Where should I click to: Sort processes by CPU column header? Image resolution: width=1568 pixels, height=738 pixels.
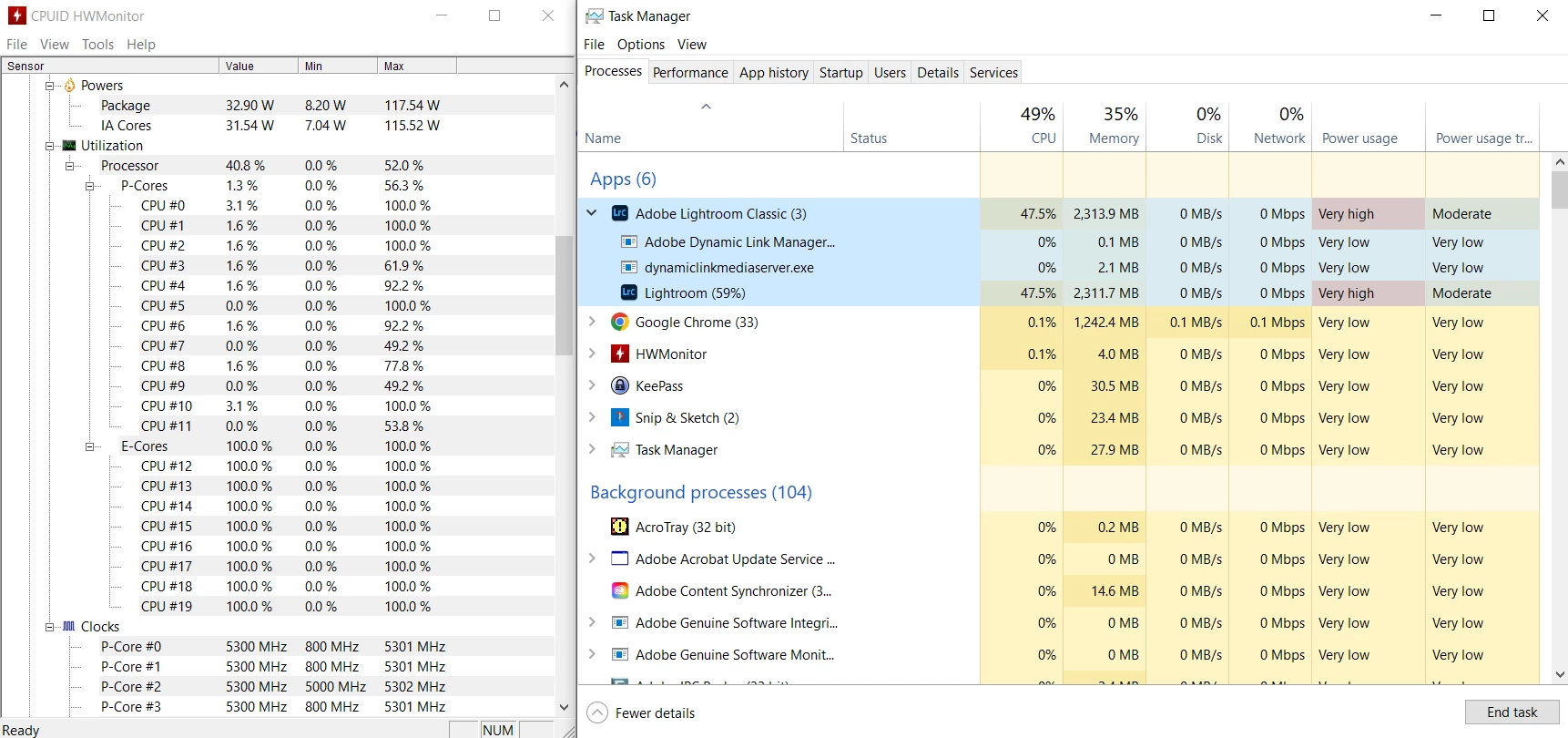(1022, 126)
